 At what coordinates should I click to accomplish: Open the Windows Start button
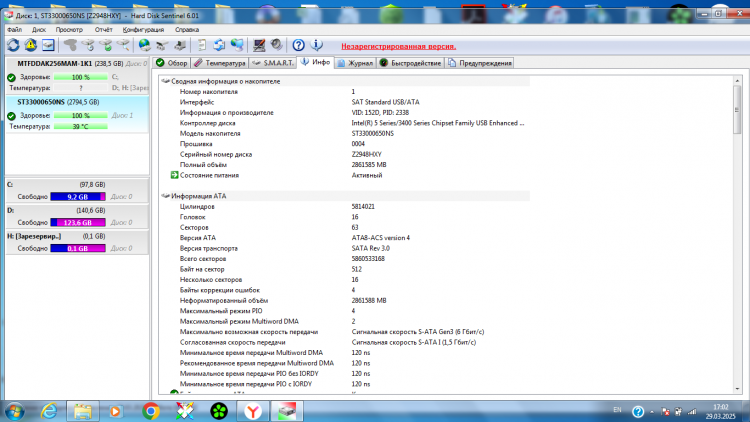14,411
